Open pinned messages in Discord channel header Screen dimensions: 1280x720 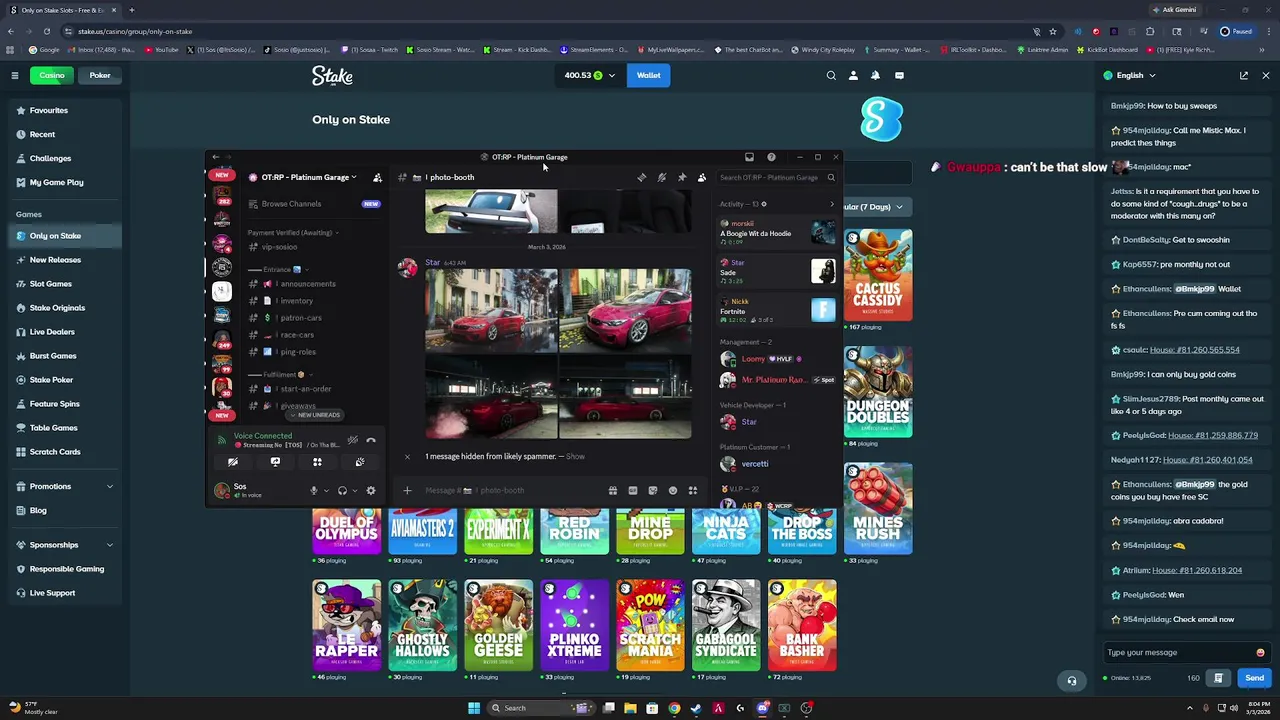pyautogui.click(x=682, y=177)
